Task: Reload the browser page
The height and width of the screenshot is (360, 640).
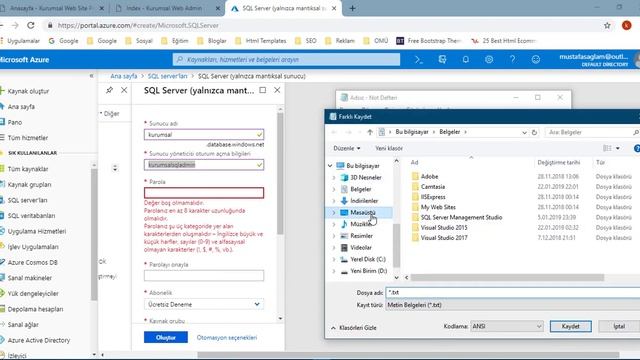Action: [31, 25]
